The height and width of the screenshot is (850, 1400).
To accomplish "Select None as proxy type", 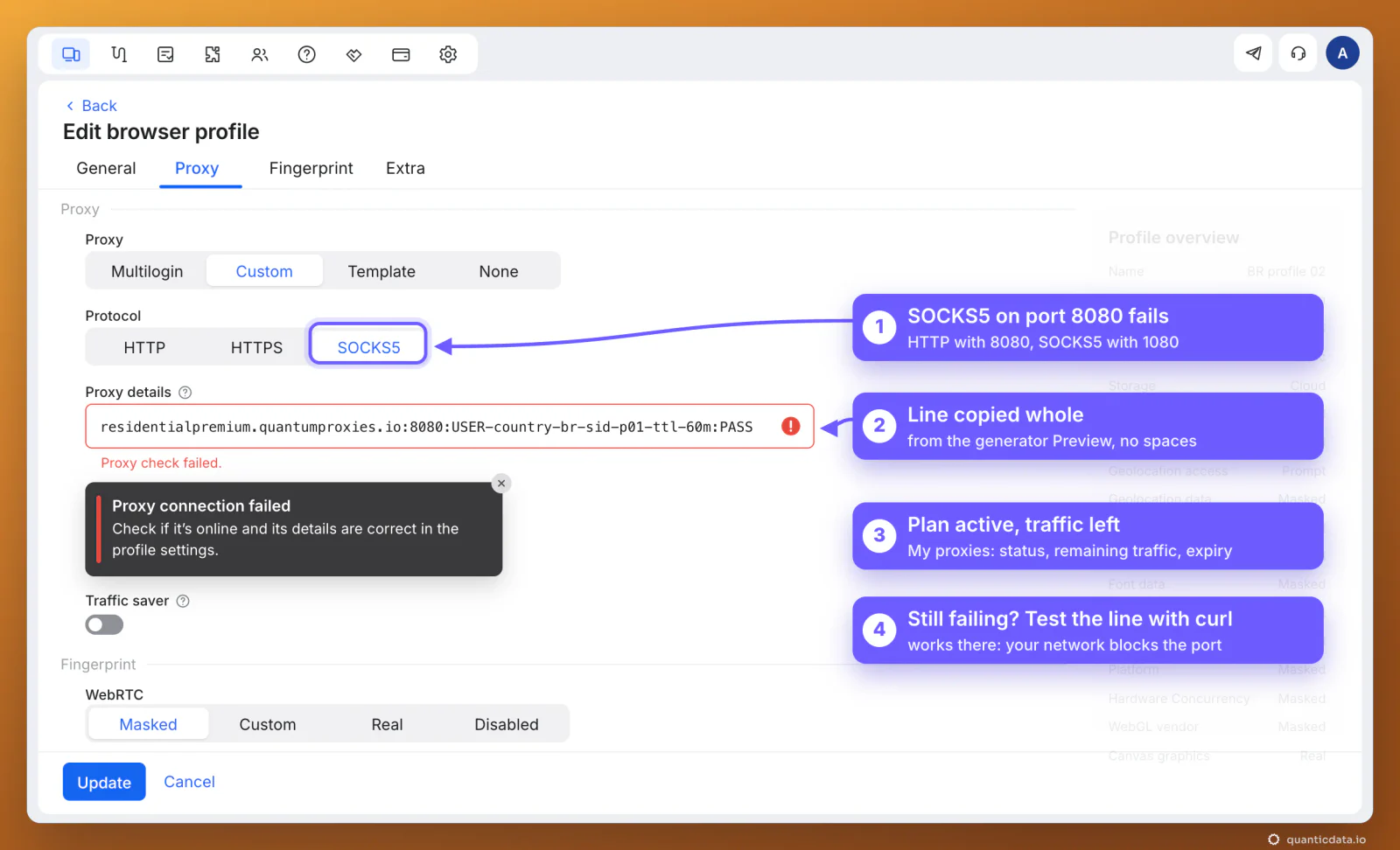I will (x=499, y=271).
